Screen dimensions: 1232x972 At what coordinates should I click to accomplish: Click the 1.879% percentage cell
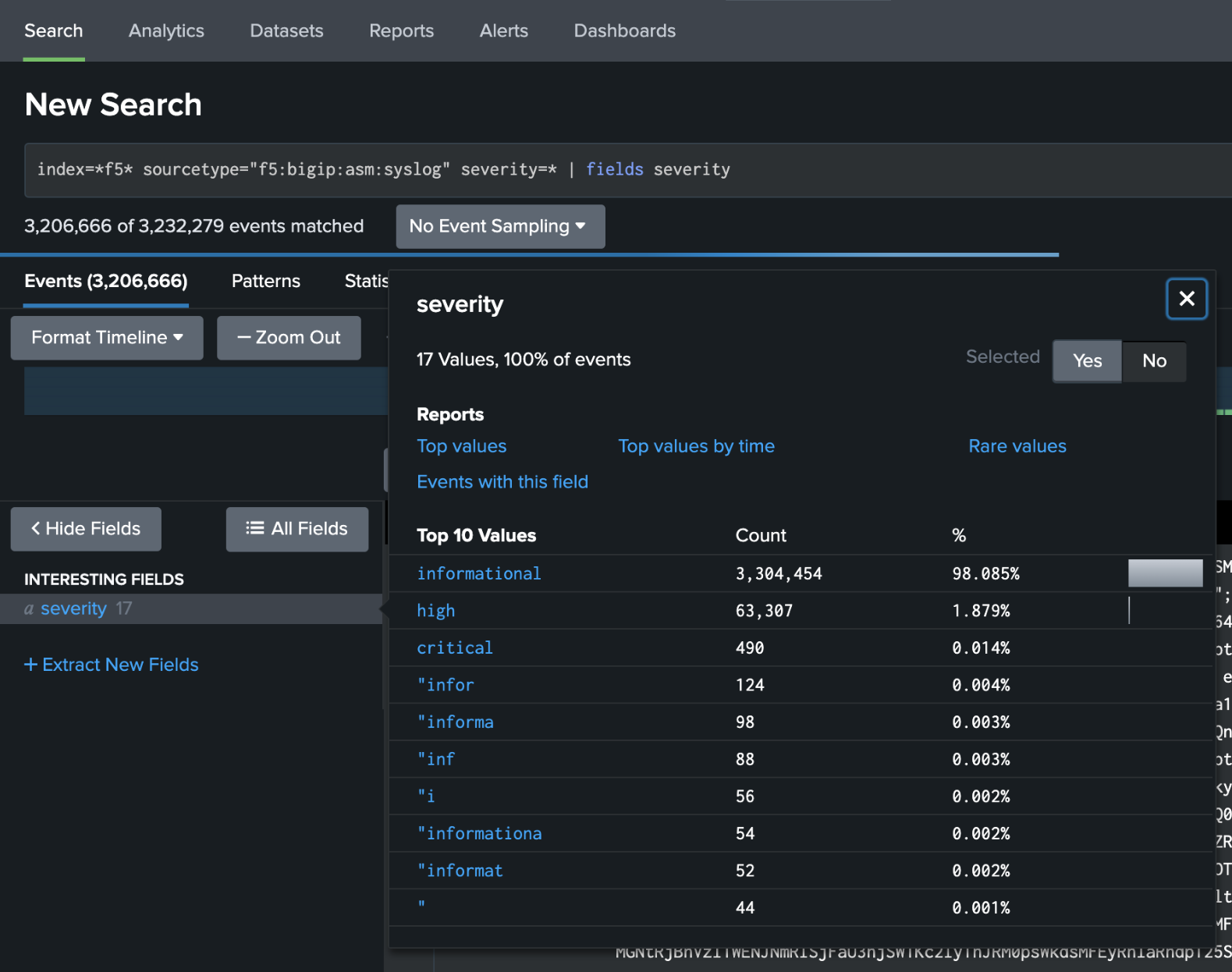[981, 611]
